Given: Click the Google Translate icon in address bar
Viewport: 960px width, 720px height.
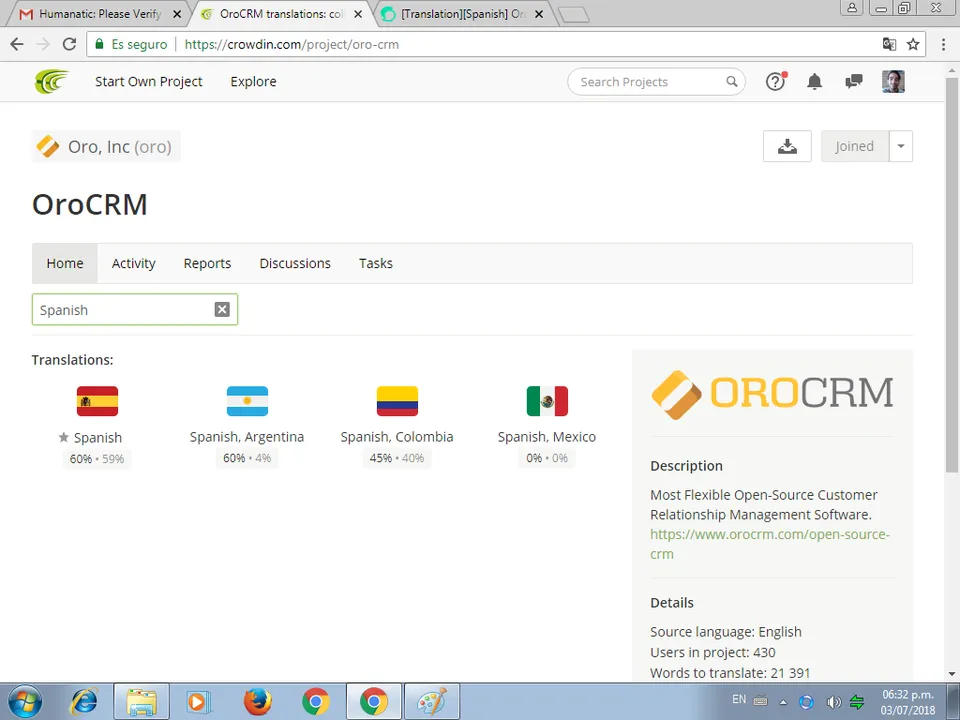Looking at the screenshot, I should (x=889, y=44).
